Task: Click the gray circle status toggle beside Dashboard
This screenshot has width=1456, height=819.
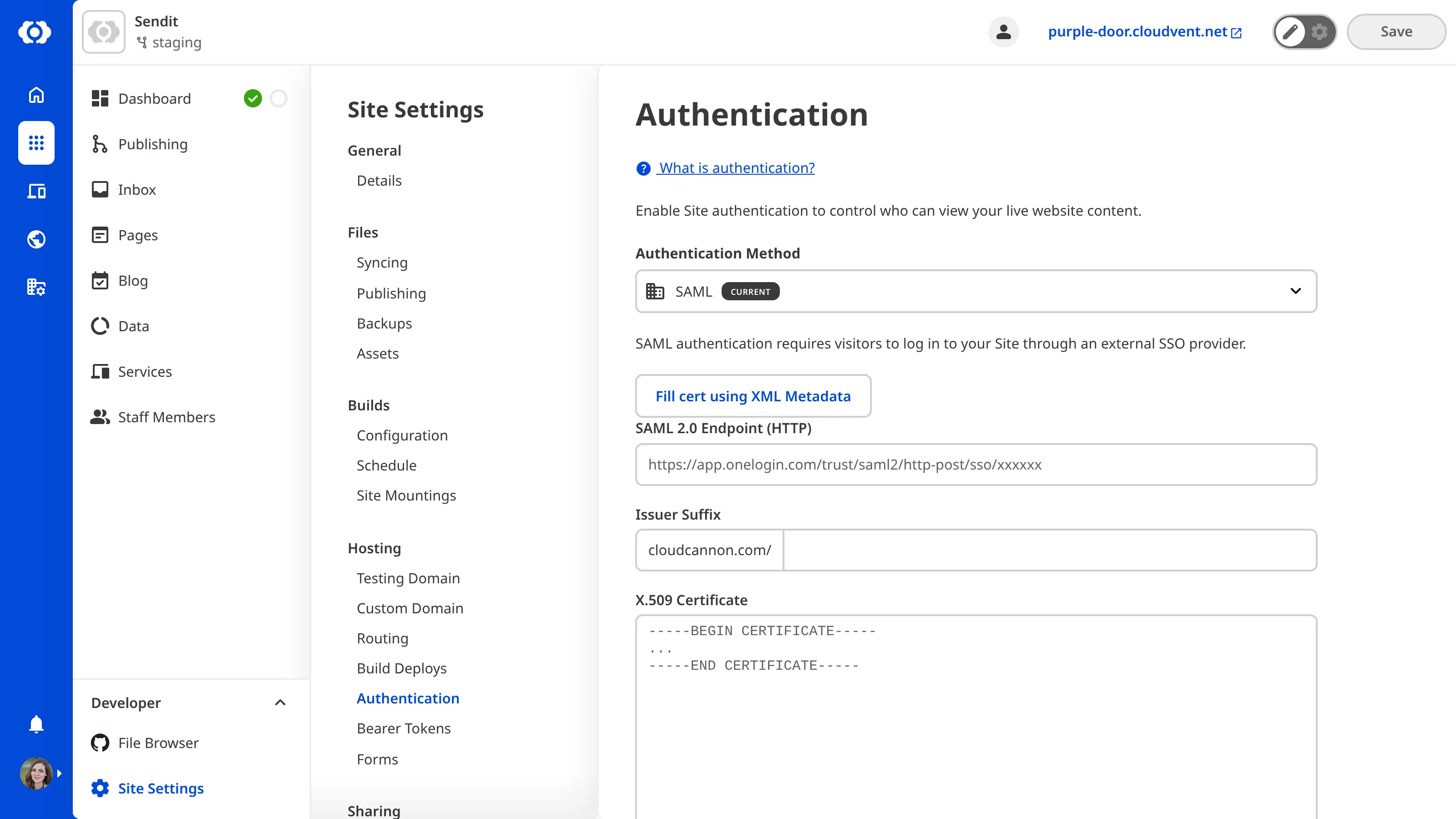Action: [278, 98]
